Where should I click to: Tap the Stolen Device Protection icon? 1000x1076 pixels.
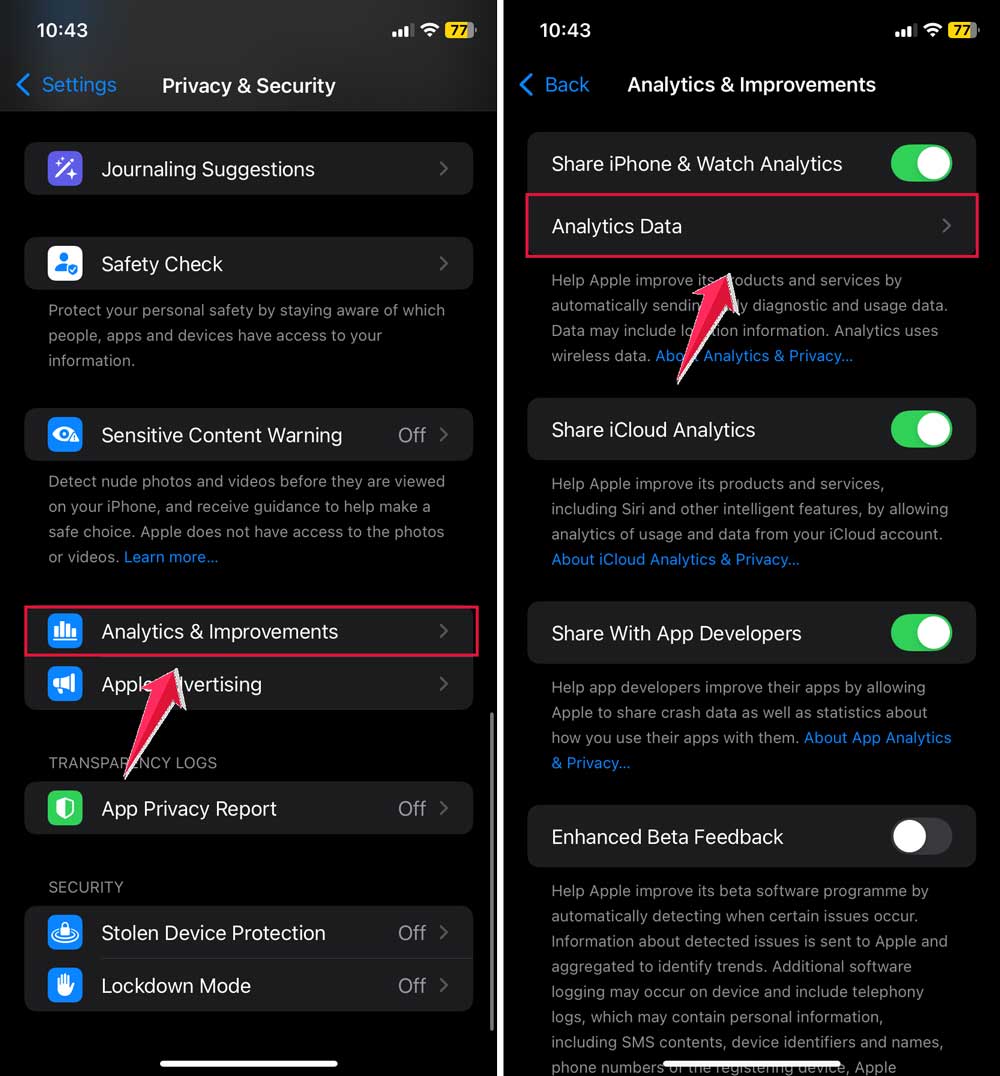pos(65,933)
